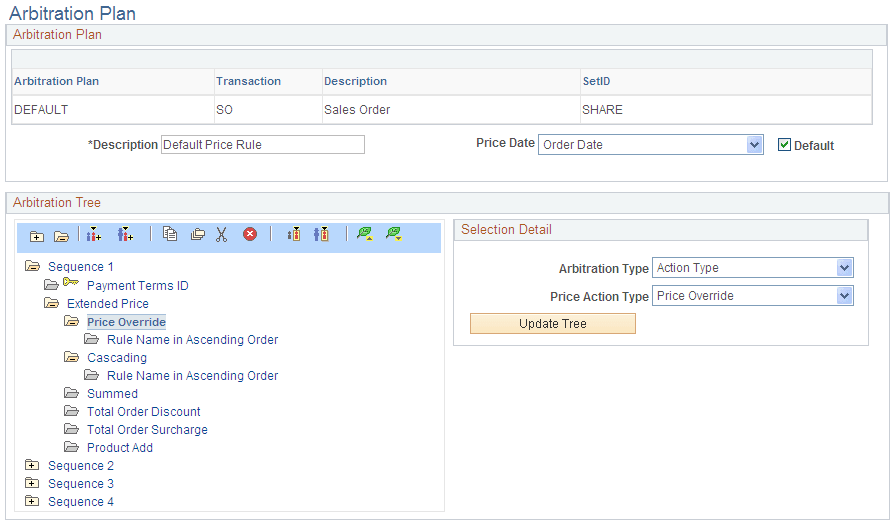Click the Sequence 3 link
The height and width of the screenshot is (525, 895).
(x=81, y=484)
